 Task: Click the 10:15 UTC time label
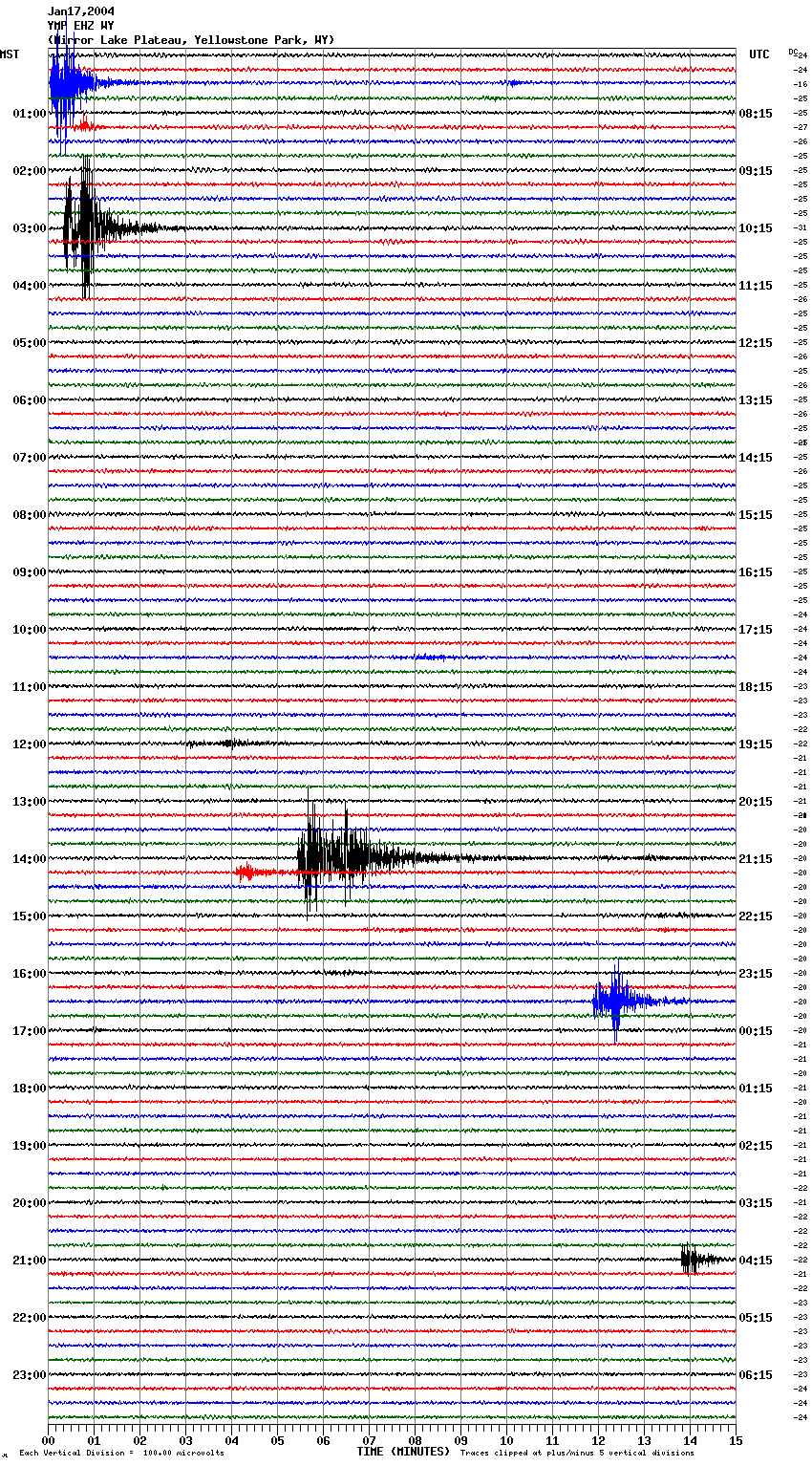tap(756, 228)
